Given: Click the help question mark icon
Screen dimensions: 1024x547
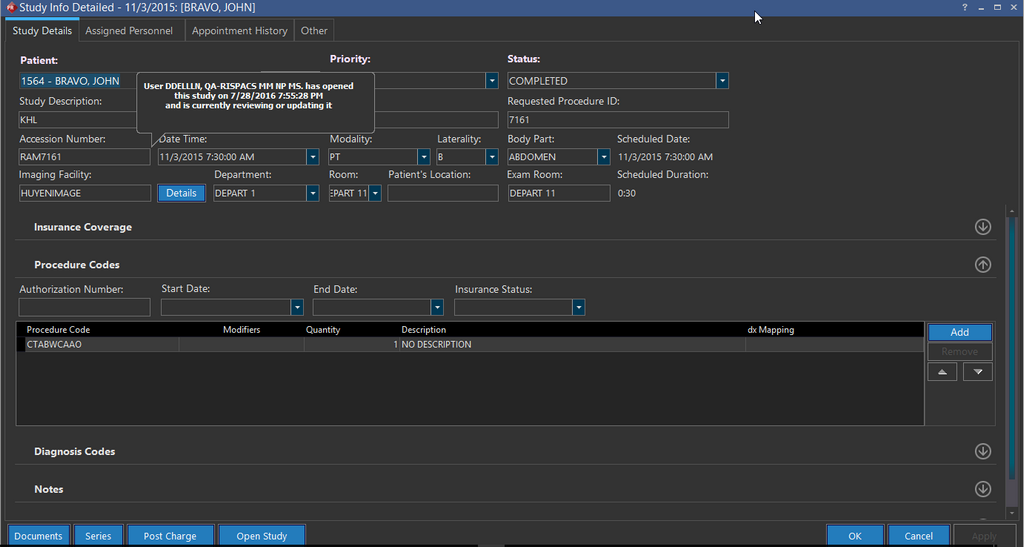Looking at the screenshot, I should coord(964,7).
